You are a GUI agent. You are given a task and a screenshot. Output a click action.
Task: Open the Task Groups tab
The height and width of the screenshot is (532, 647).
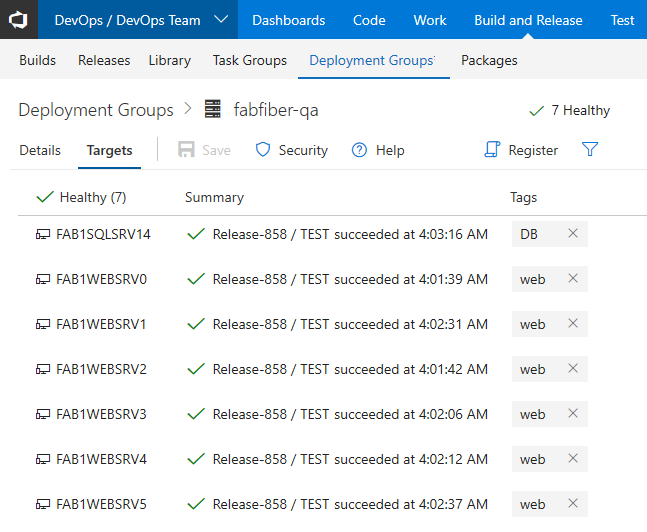(x=250, y=60)
